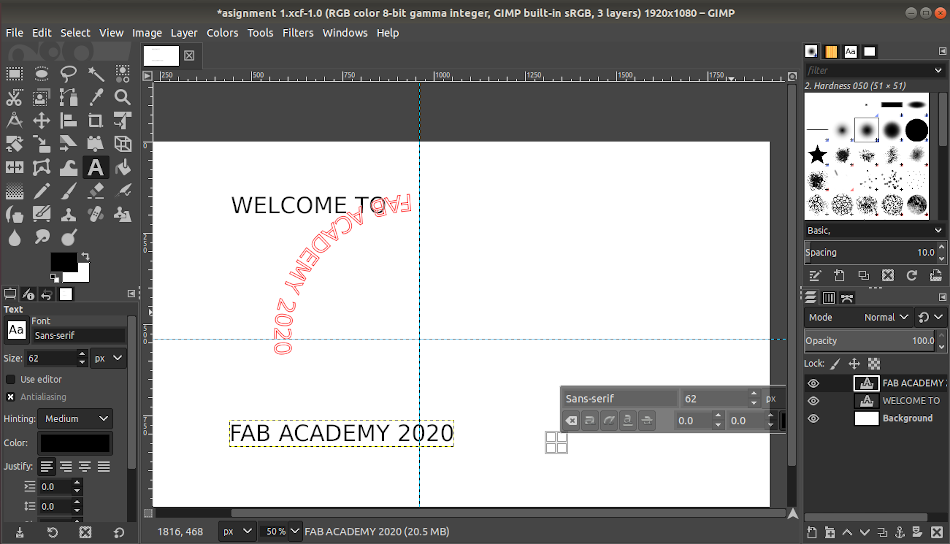Image resolution: width=950 pixels, height=544 pixels.
Task: Open the Layer menu
Action: tap(184, 33)
